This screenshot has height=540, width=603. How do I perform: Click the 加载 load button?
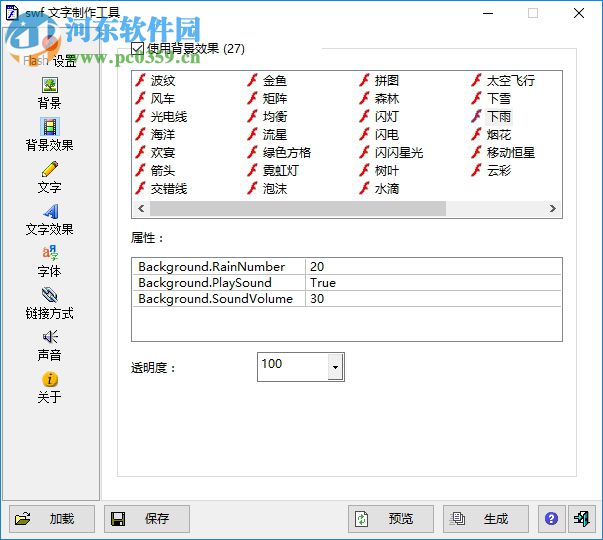52,519
